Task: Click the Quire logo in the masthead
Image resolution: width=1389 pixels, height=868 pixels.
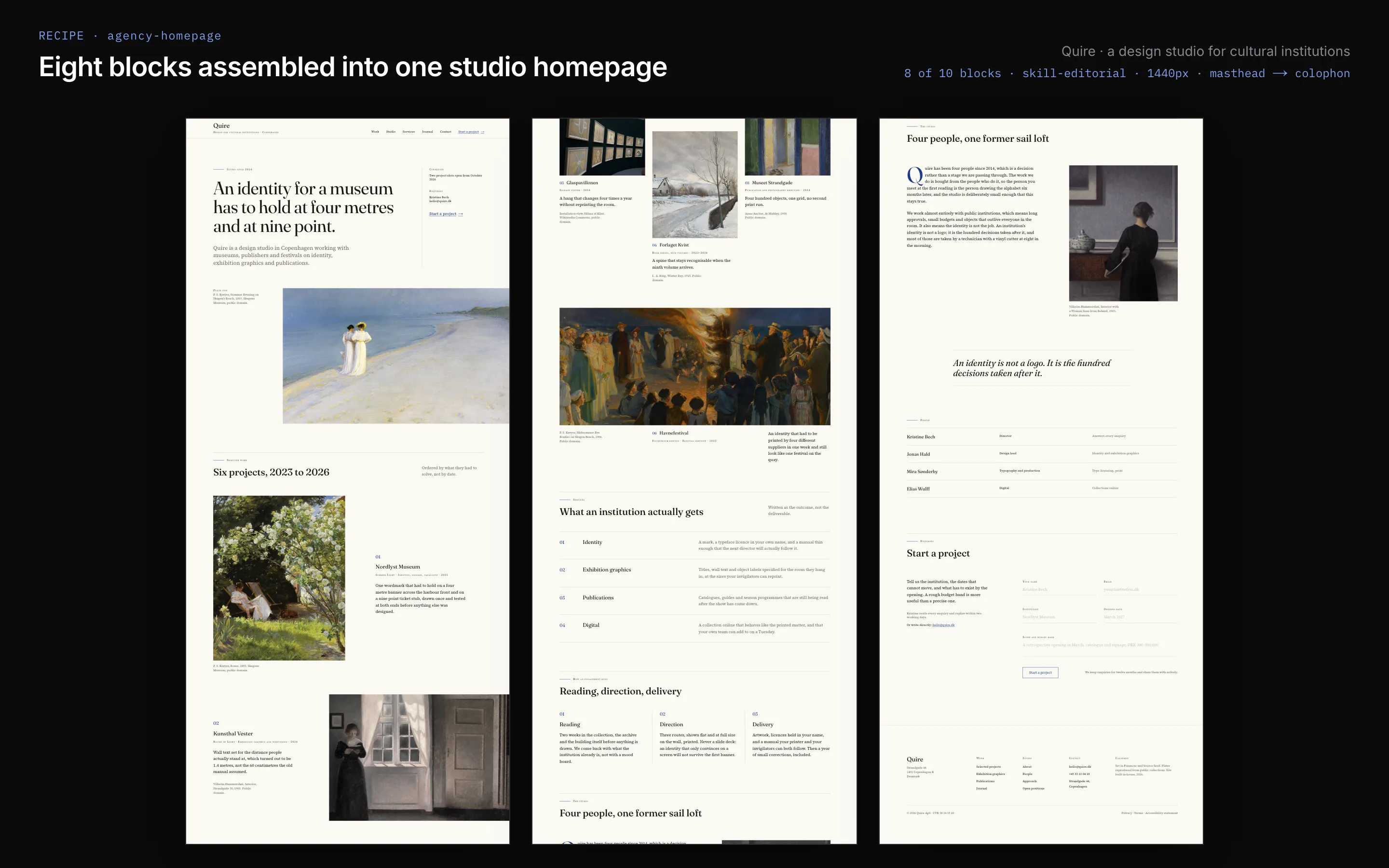Action: (221, 126)
